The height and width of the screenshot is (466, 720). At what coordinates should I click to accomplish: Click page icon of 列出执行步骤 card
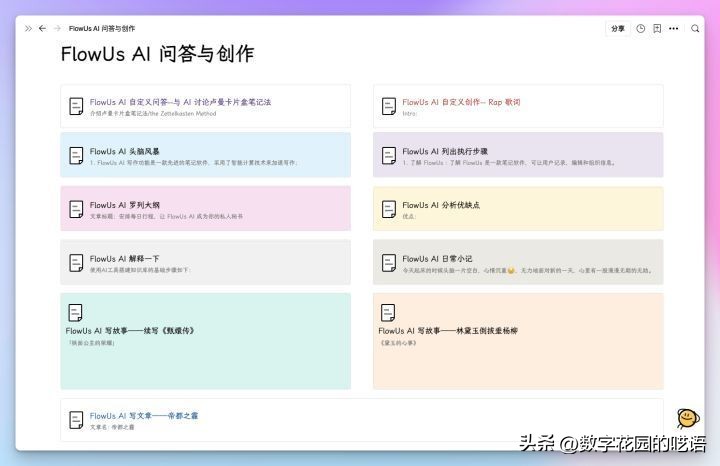tap(388, 156)
